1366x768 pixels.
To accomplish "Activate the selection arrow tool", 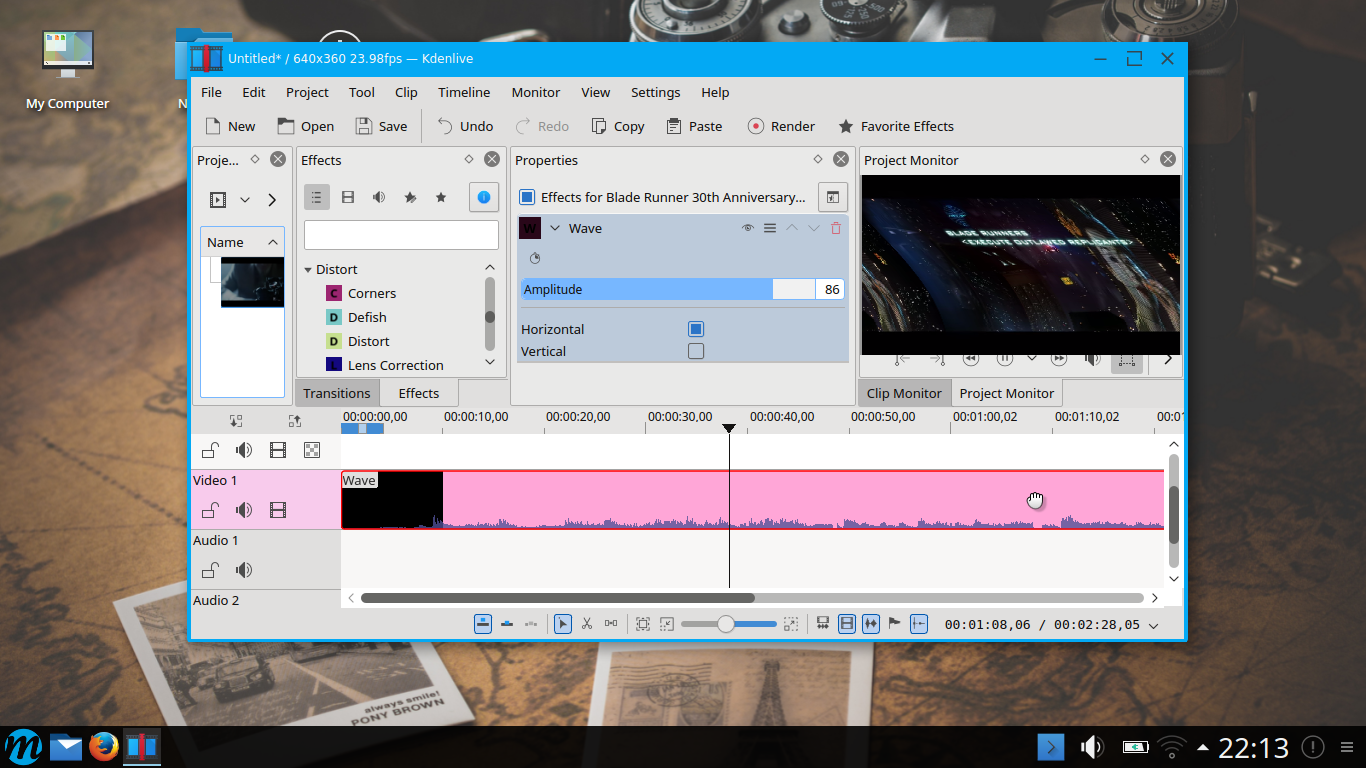I will coord(563,624).
